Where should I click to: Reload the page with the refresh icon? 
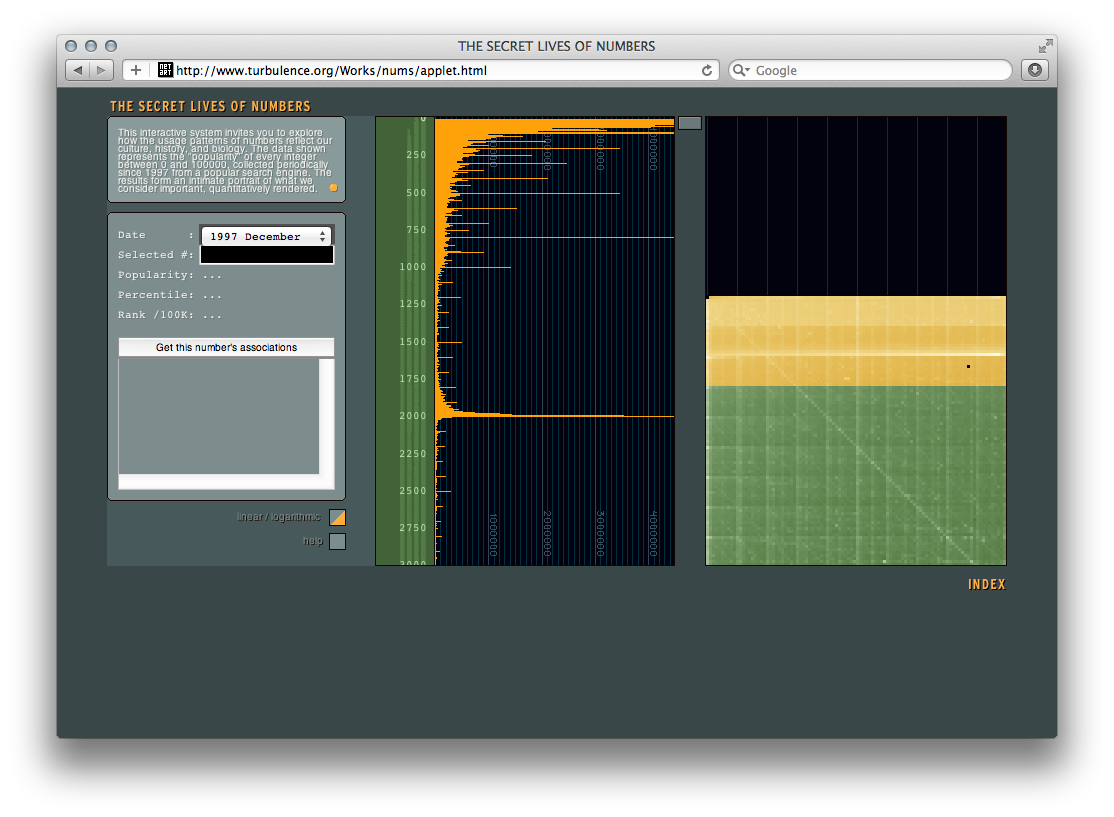(x=707, y=70)
